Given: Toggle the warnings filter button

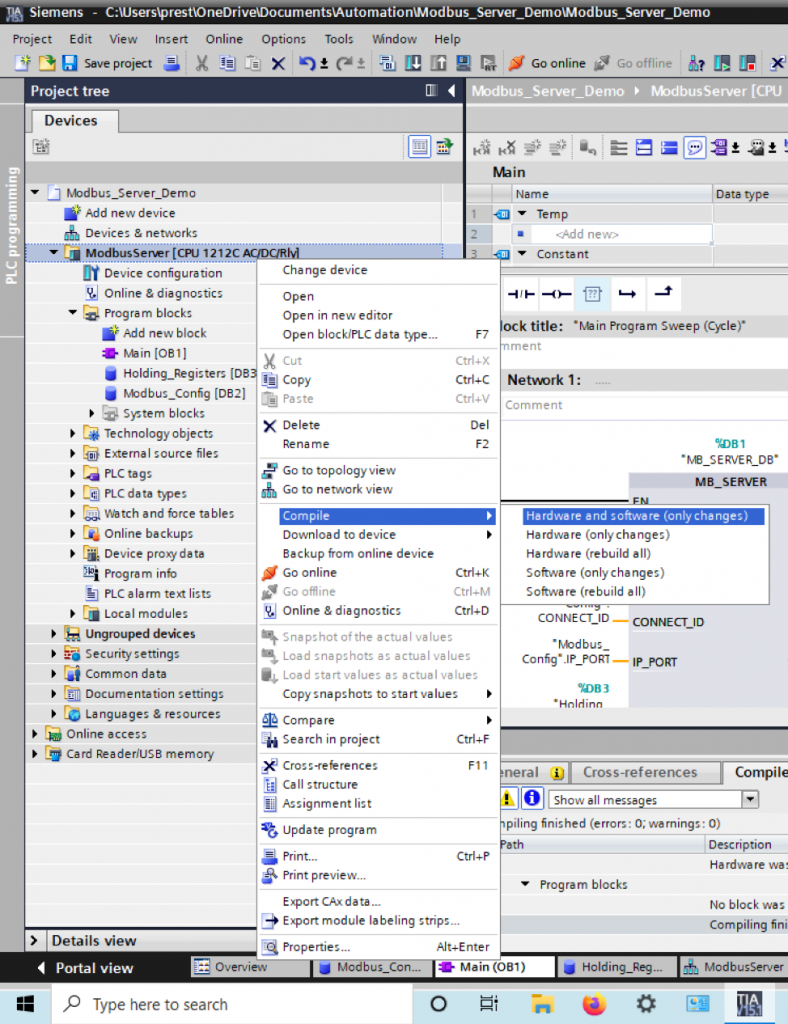Looking at the screenshot, I should 507,797.
